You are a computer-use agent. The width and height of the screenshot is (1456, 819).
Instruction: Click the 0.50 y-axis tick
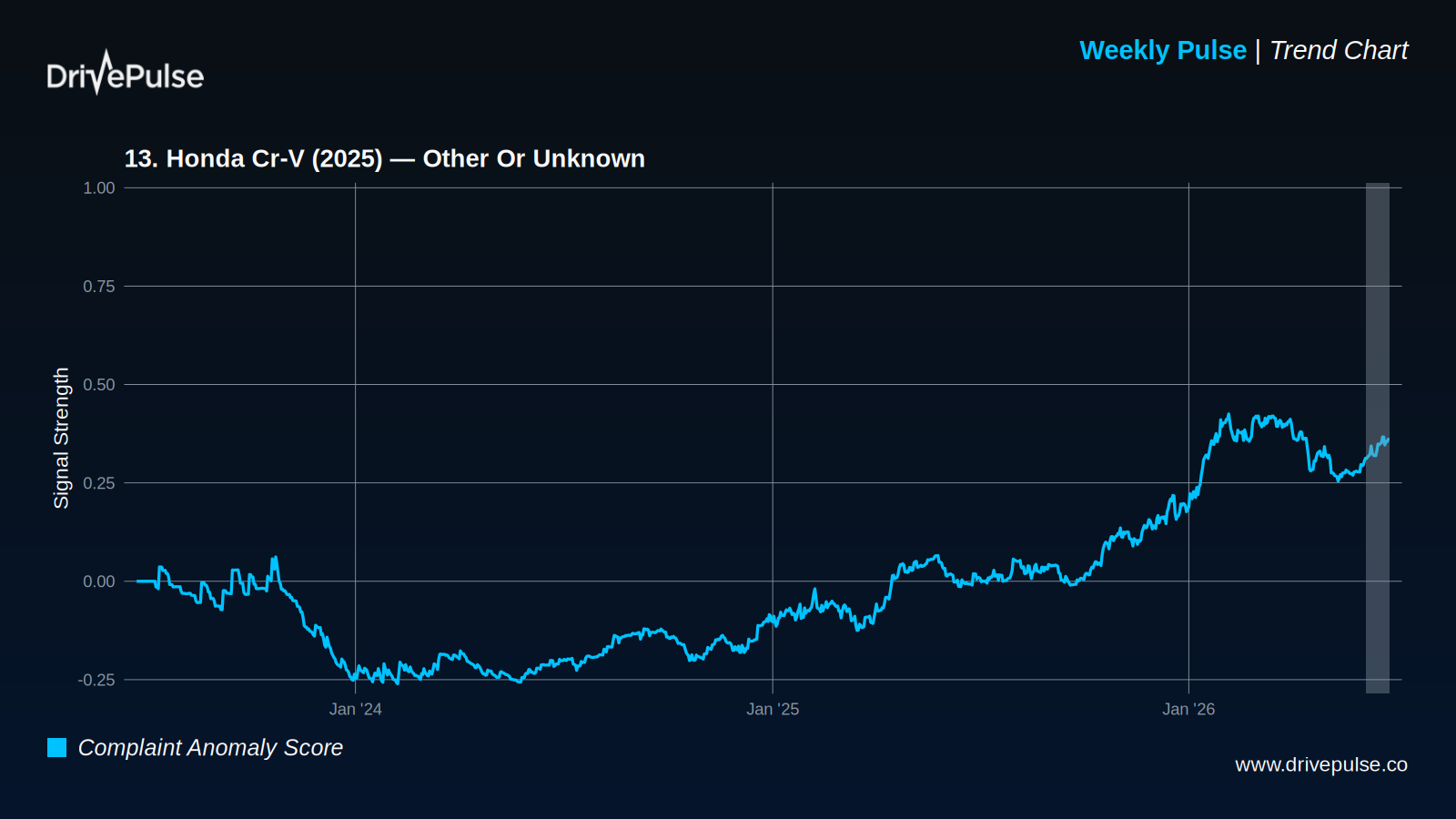click(x=99, y=385)
